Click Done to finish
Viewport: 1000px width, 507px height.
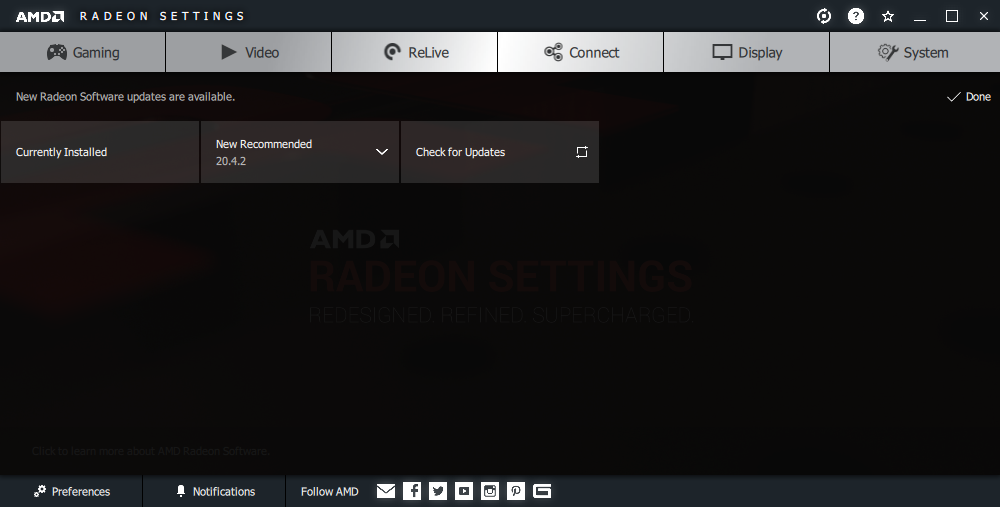(969, 97)
